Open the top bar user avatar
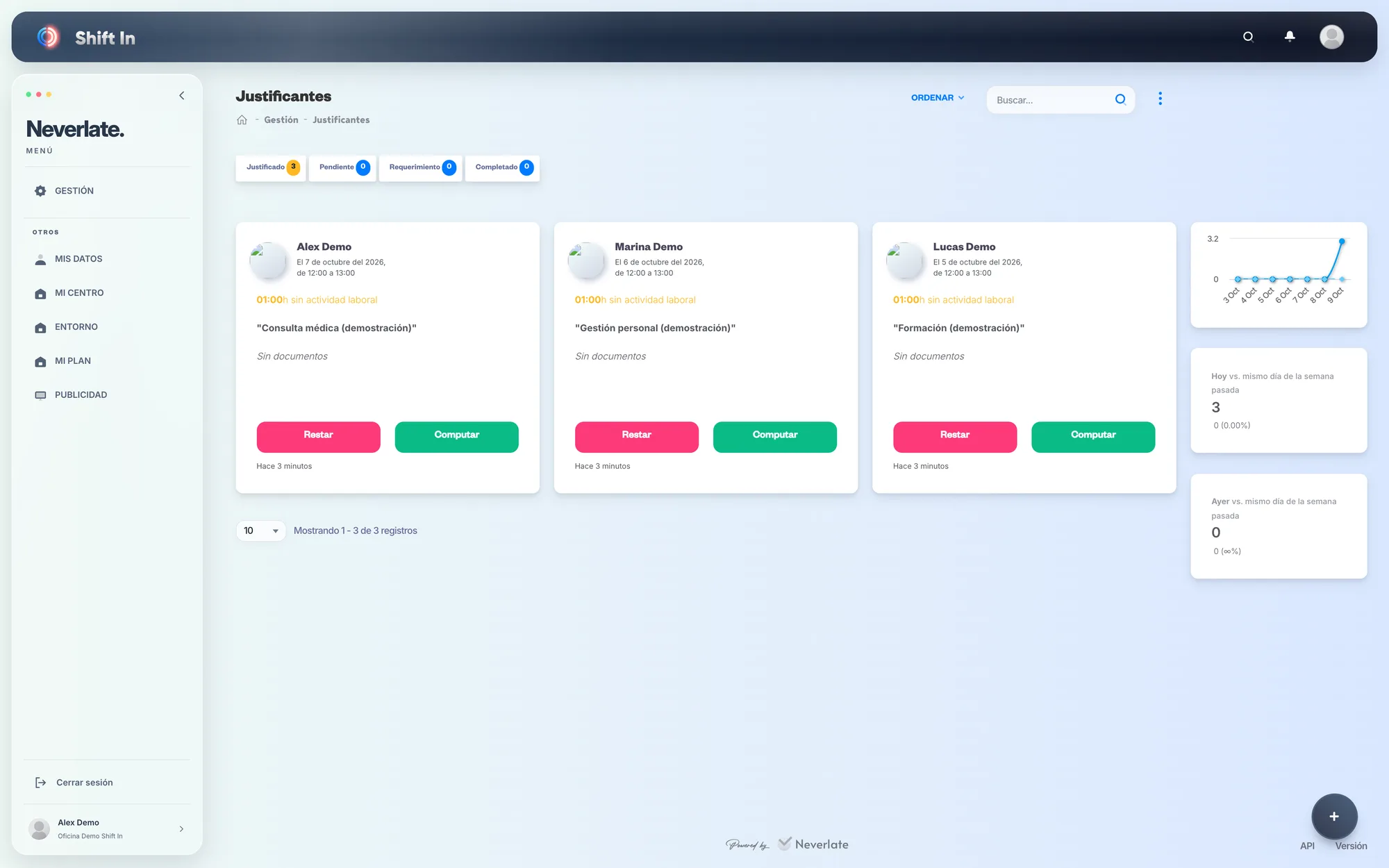This screenshot has height=868, width=1389. tap(1331, 37)
